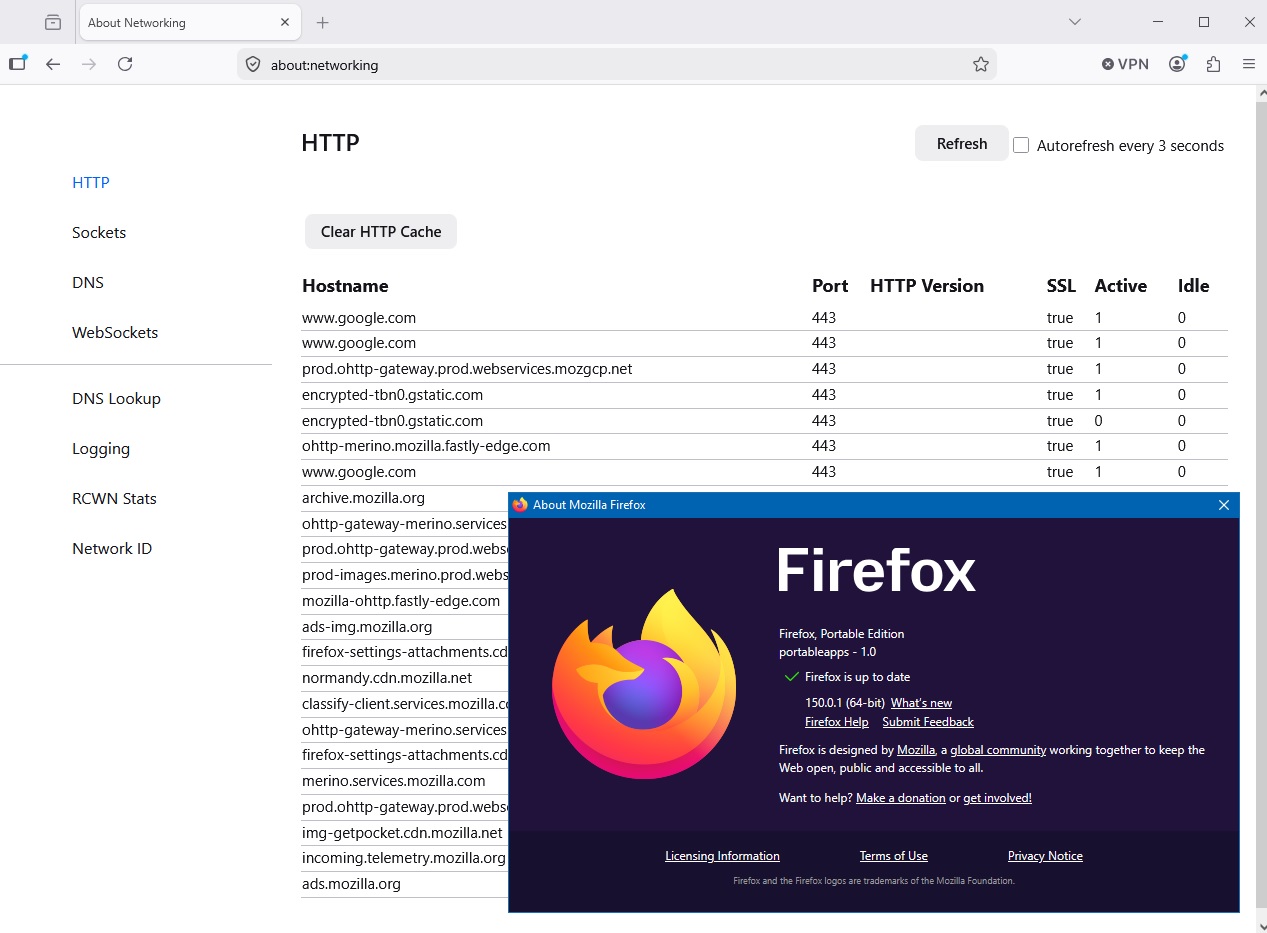Open the Firefox account icon

1178,64
